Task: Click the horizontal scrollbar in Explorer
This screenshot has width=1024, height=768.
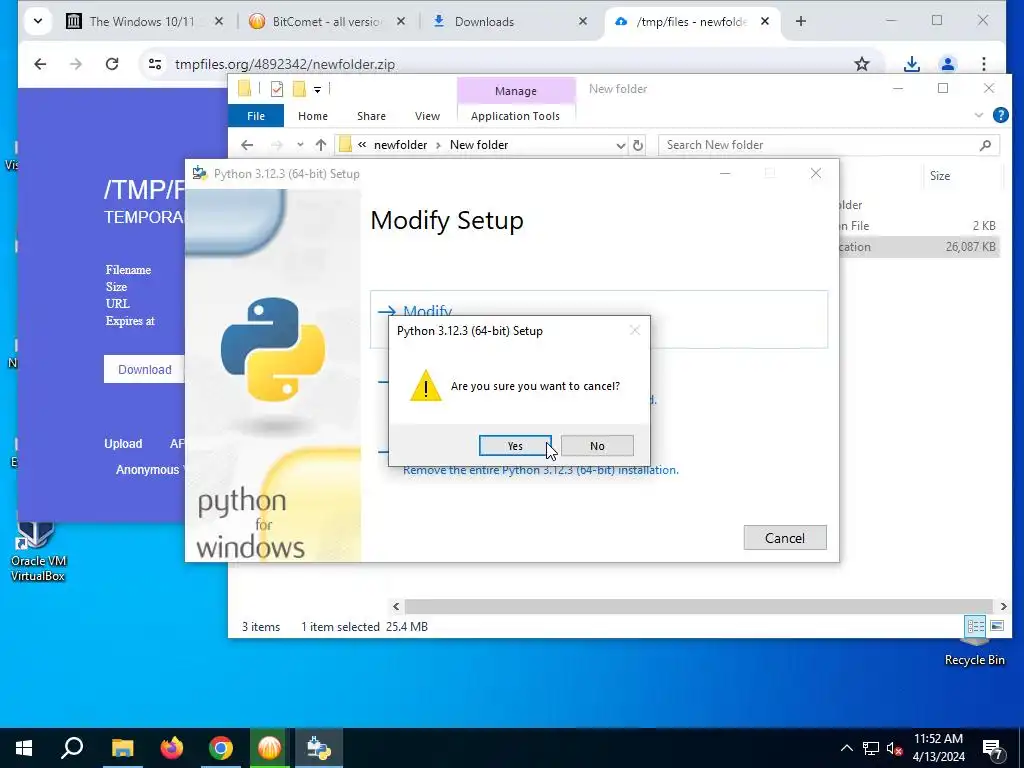Action: click(x=699, y=607)
